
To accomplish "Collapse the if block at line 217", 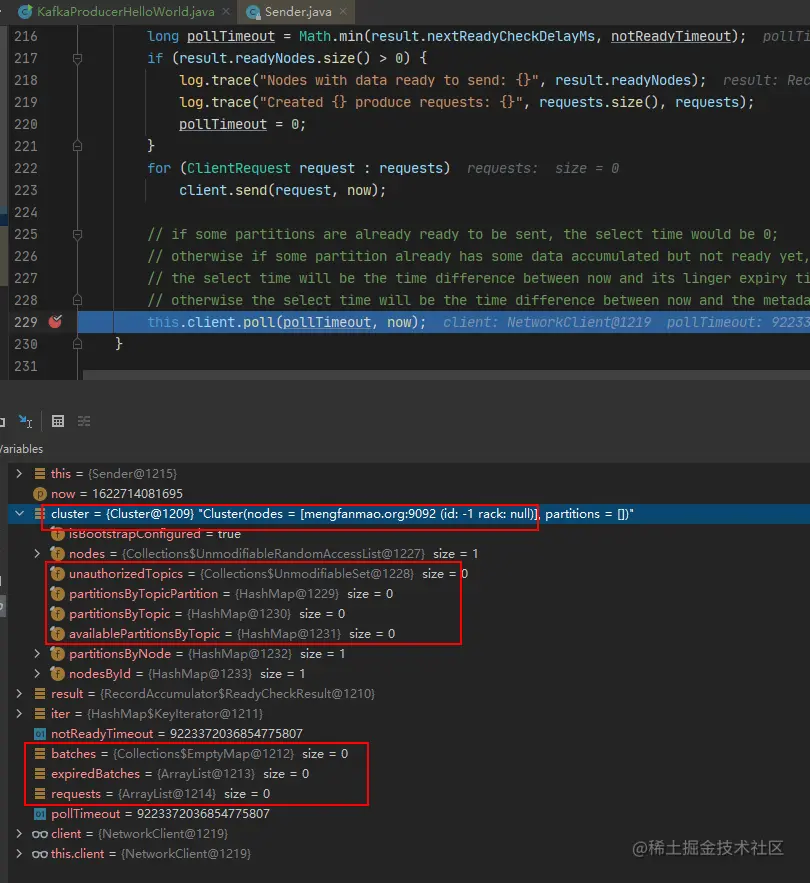I will [78, 58].
